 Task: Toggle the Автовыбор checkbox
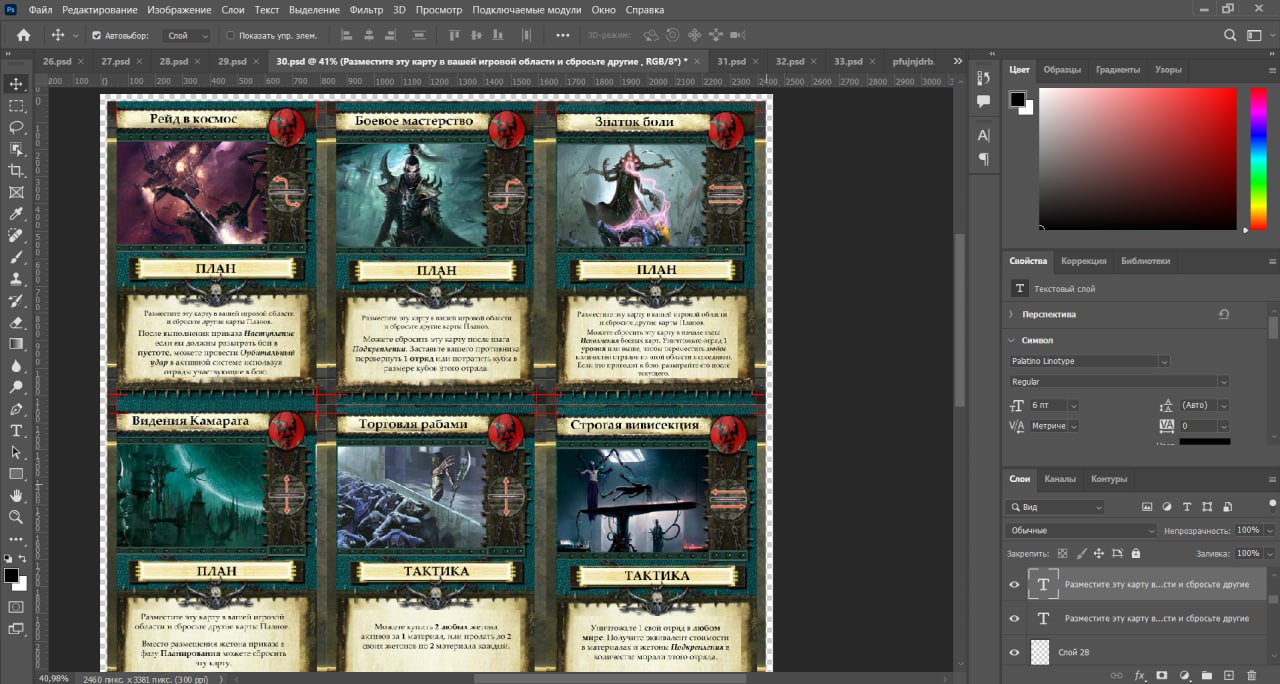pyautogui.click(x=96, y=35)
